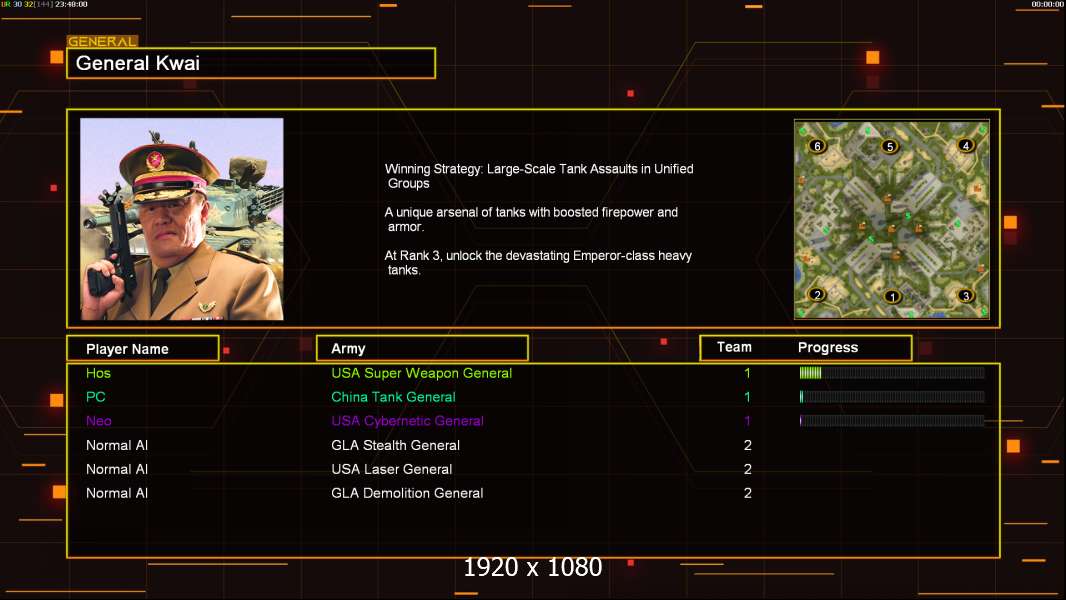
Task: Click start position 5 on the map
Action: pos(890,146)
